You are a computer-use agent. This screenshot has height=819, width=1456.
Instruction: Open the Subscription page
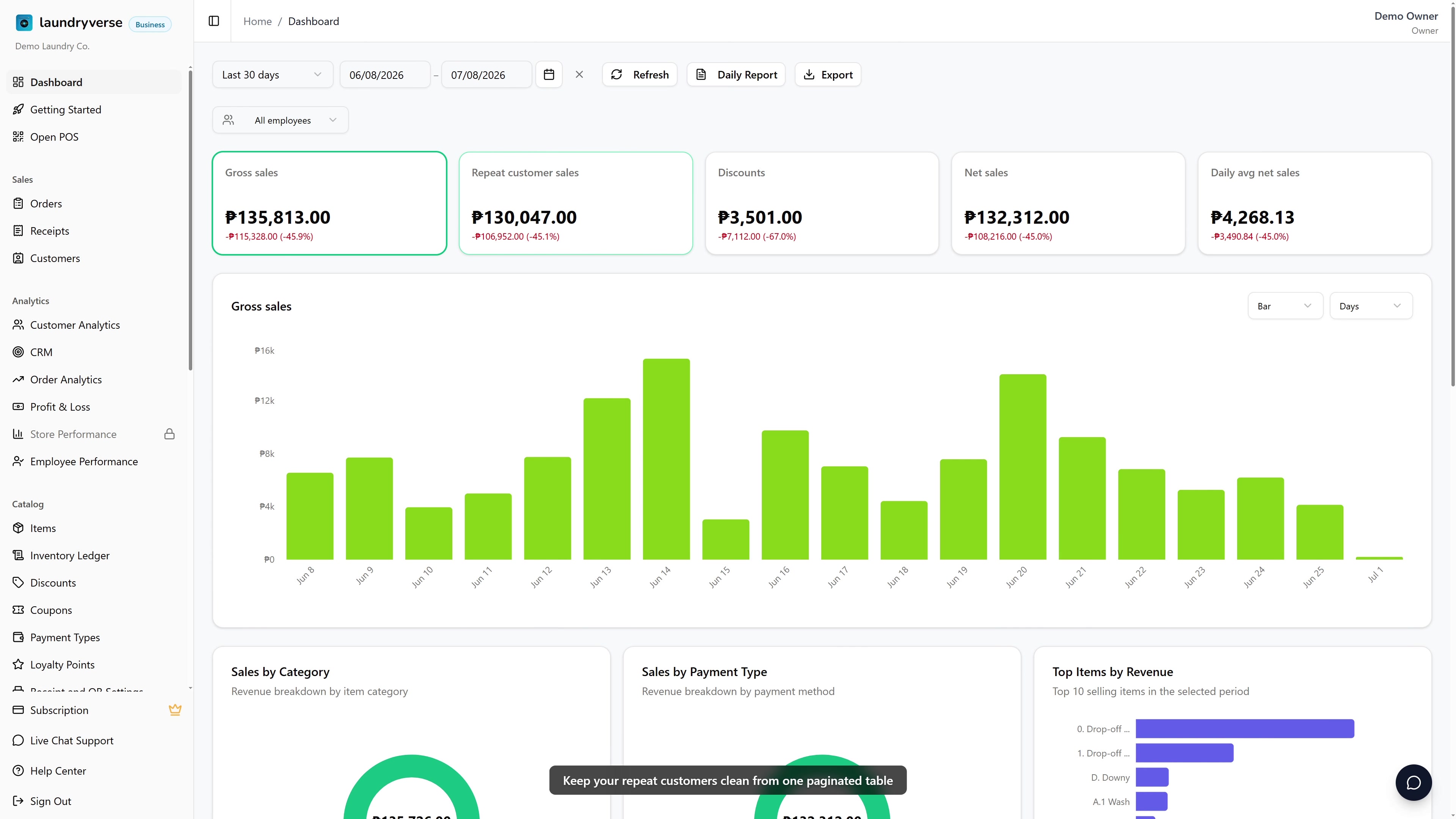(94, 710)
